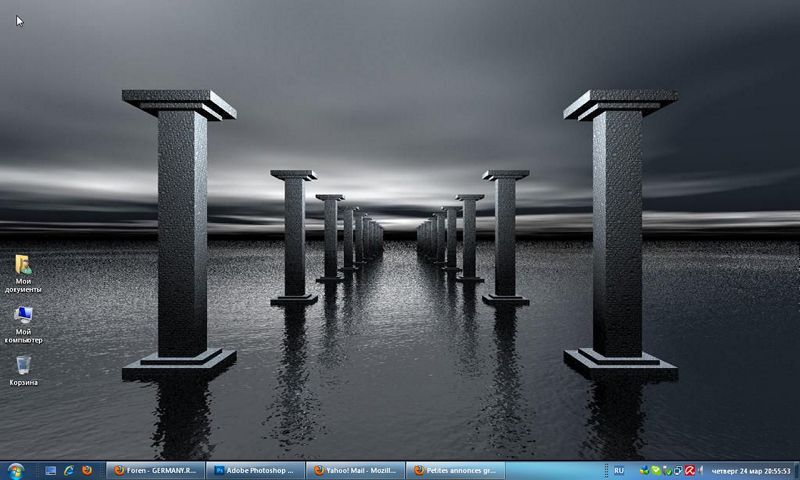Viewport: 800px width, 480px height.
Task: Switch to Adobe Photoshop taskbar window
Action: [255, 470]
